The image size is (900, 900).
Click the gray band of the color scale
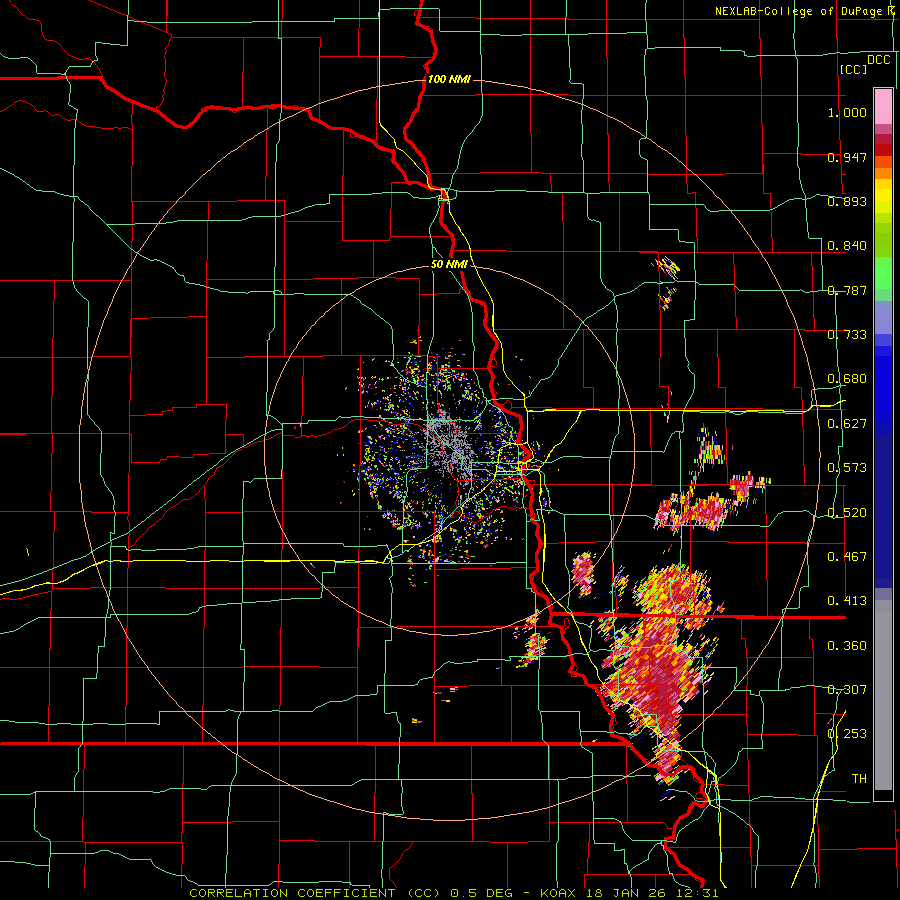[883, 695]
